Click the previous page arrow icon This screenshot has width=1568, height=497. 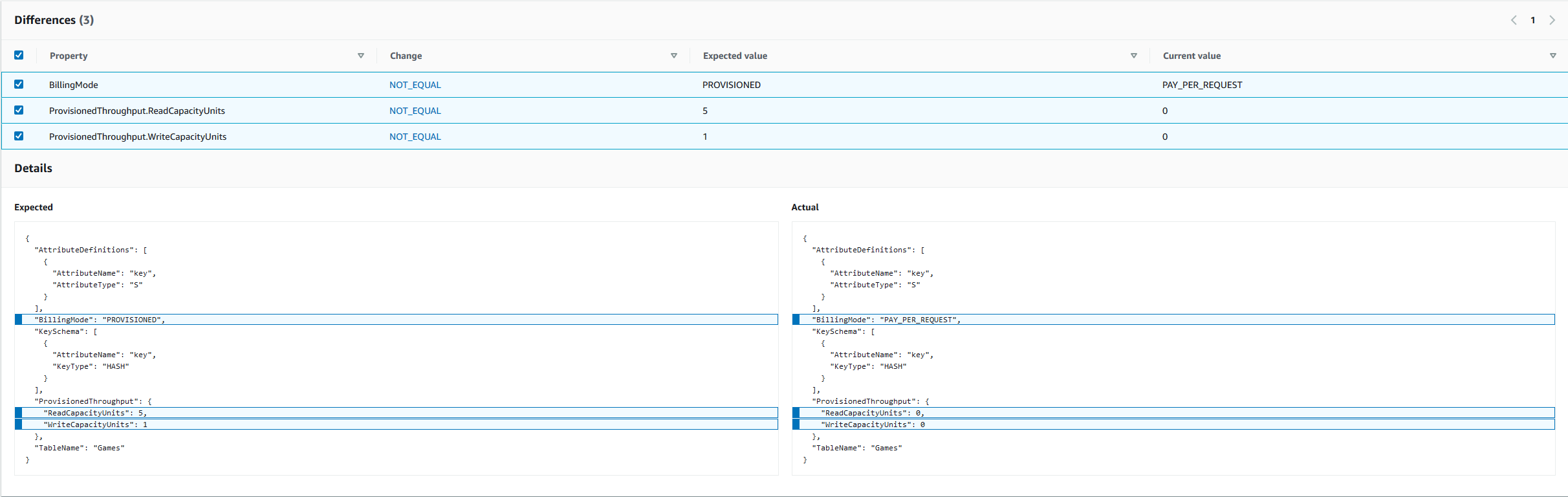tap(1514, 20)
